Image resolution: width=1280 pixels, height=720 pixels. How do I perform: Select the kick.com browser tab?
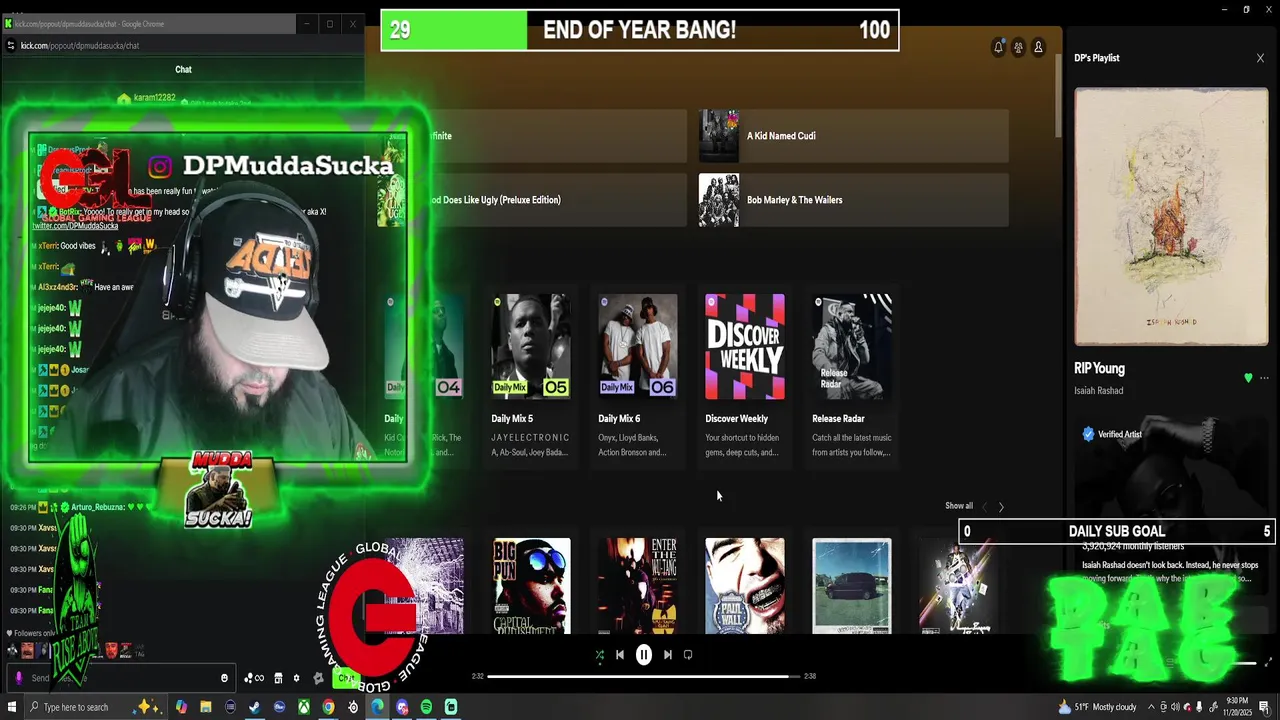(x=90, y=23)
